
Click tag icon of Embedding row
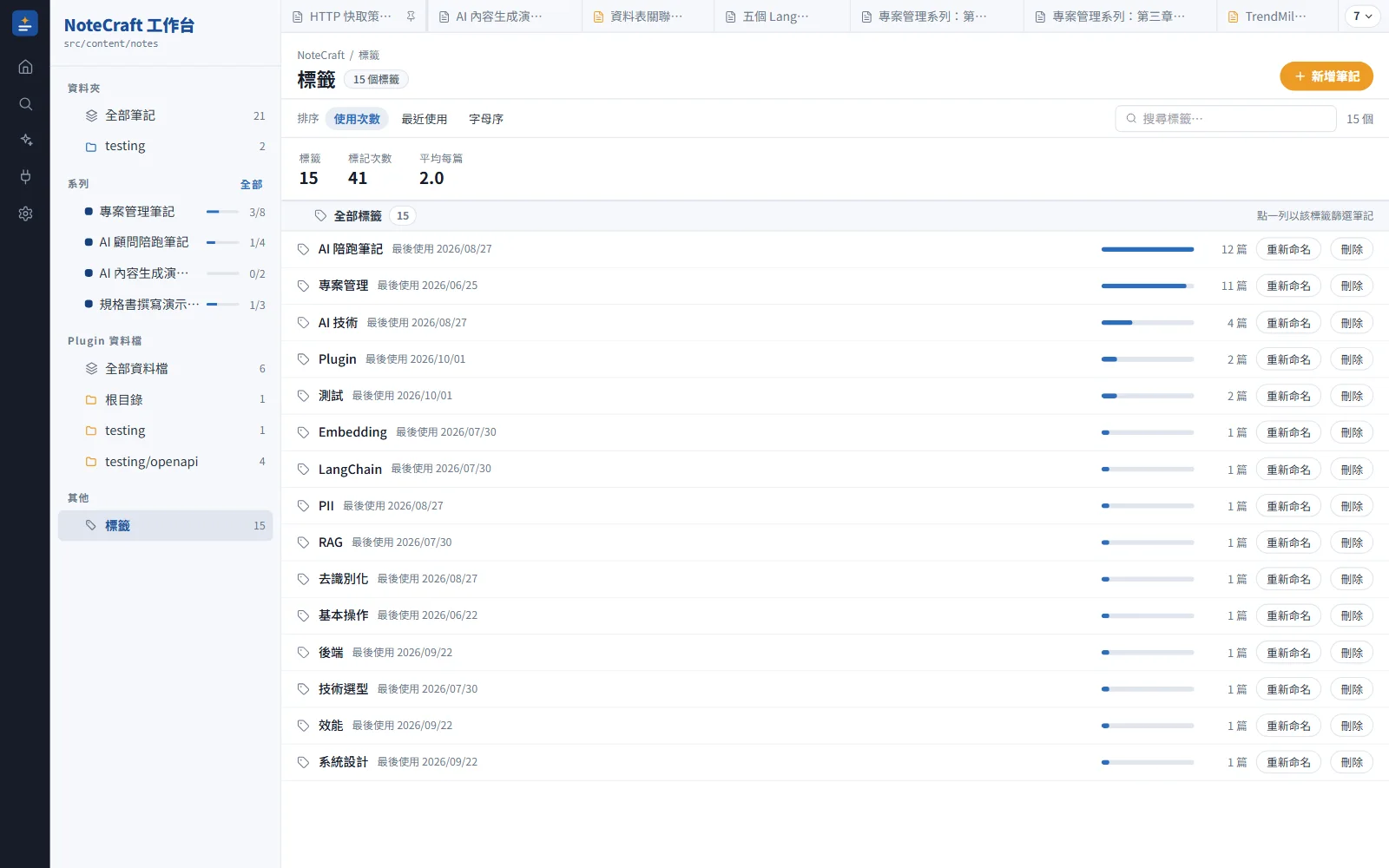[x=303, y=432]
